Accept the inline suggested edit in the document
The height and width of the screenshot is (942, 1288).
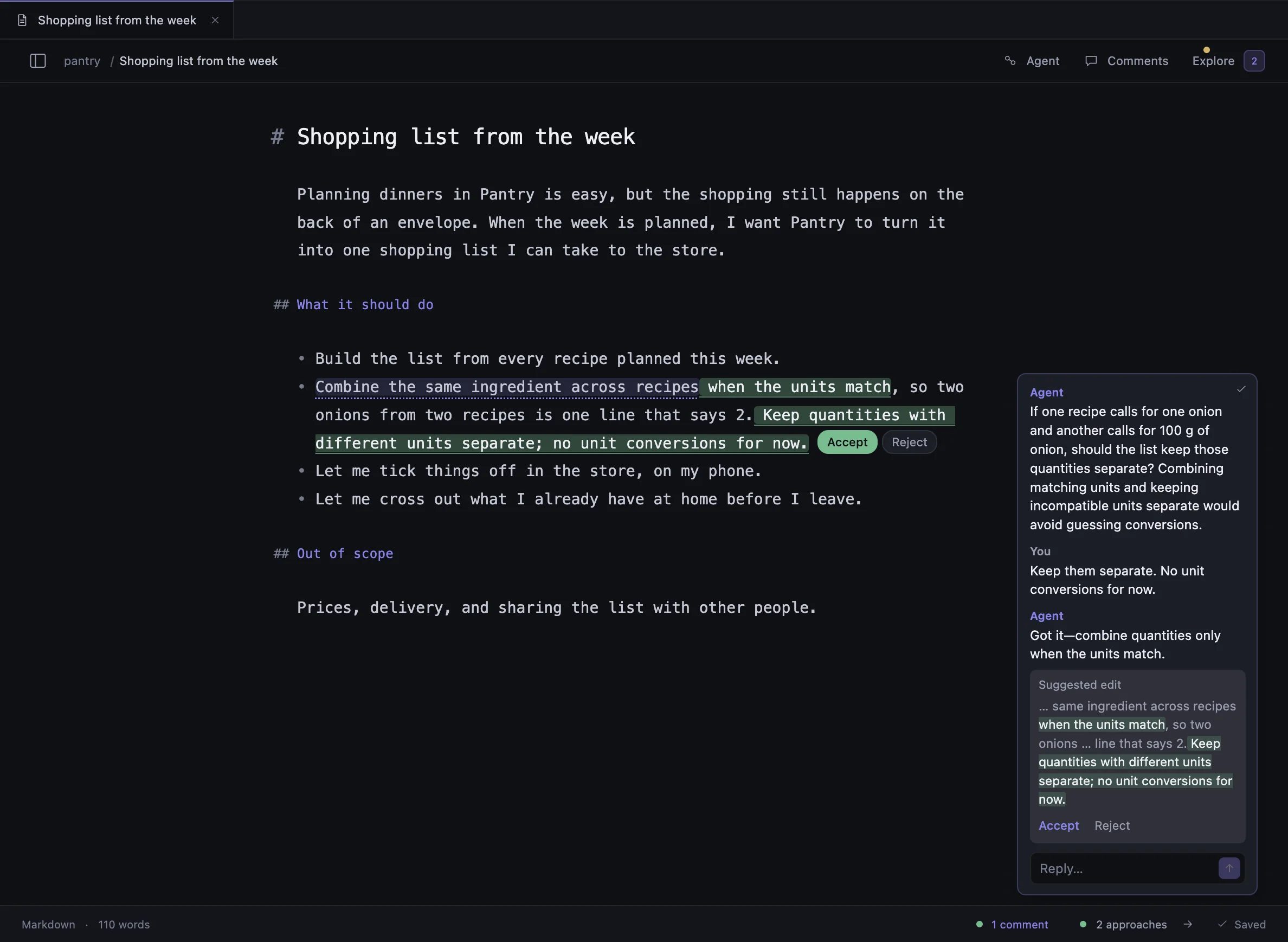click(x=847, y=443)
